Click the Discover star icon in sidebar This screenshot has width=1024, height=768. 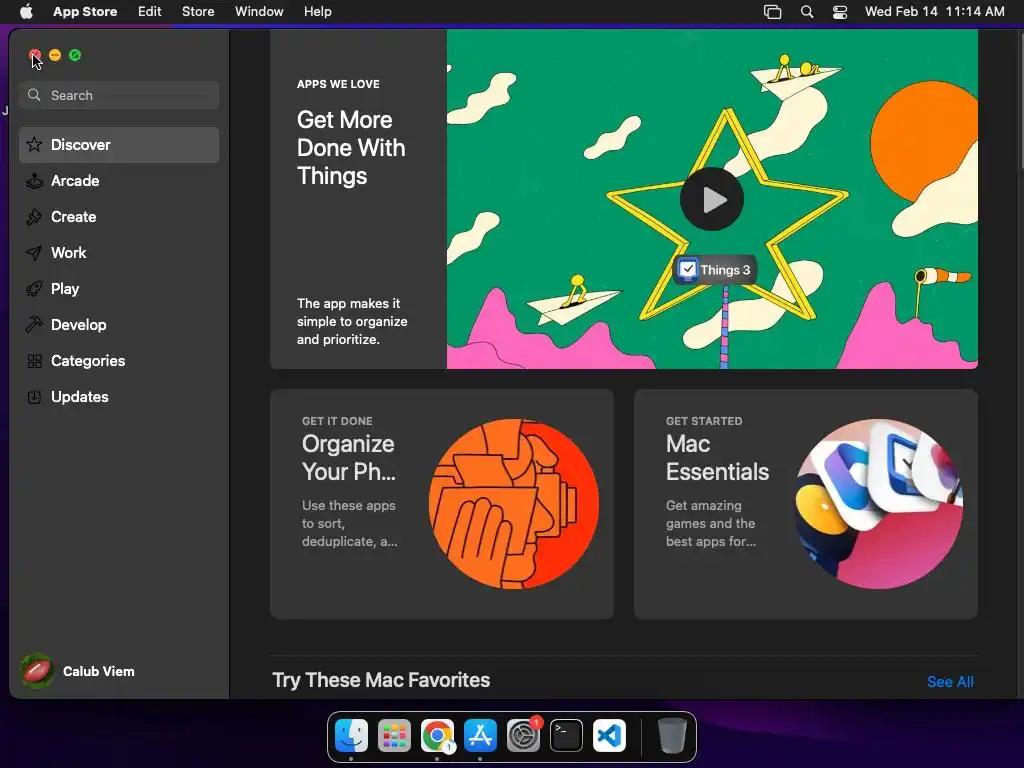click(x=34, y=144)
